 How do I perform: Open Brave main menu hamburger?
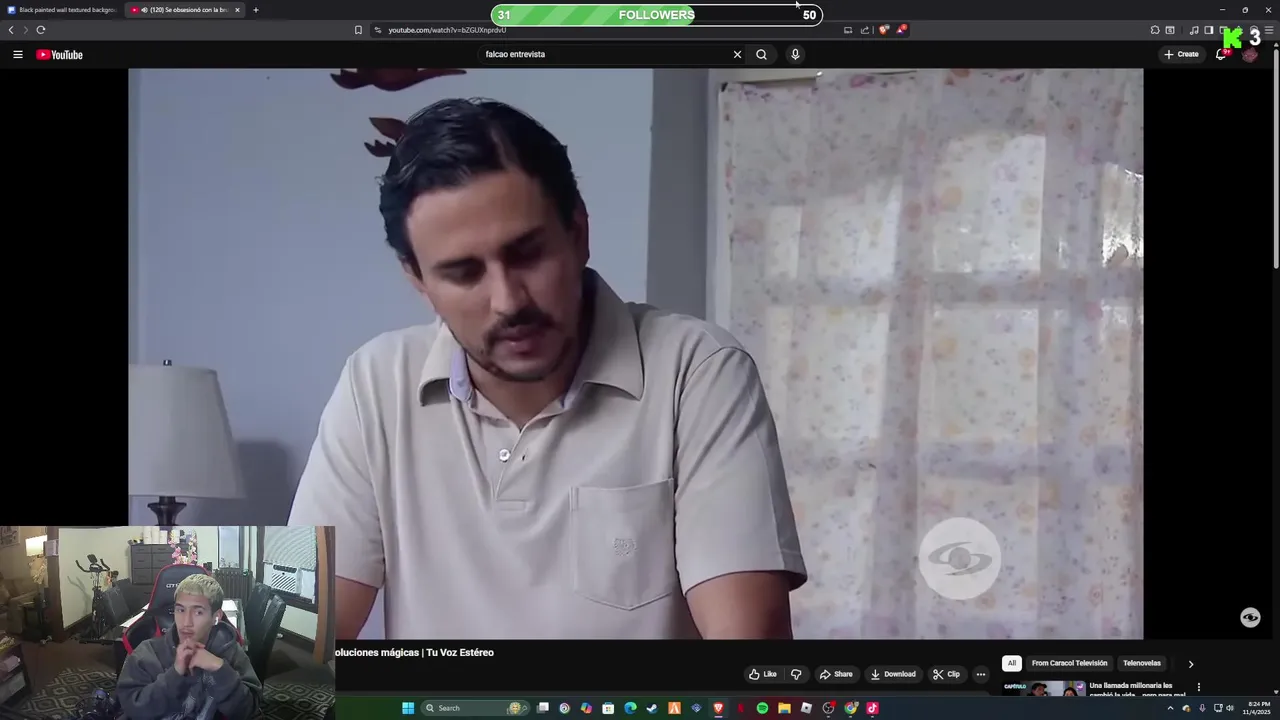pos(1269,30)
